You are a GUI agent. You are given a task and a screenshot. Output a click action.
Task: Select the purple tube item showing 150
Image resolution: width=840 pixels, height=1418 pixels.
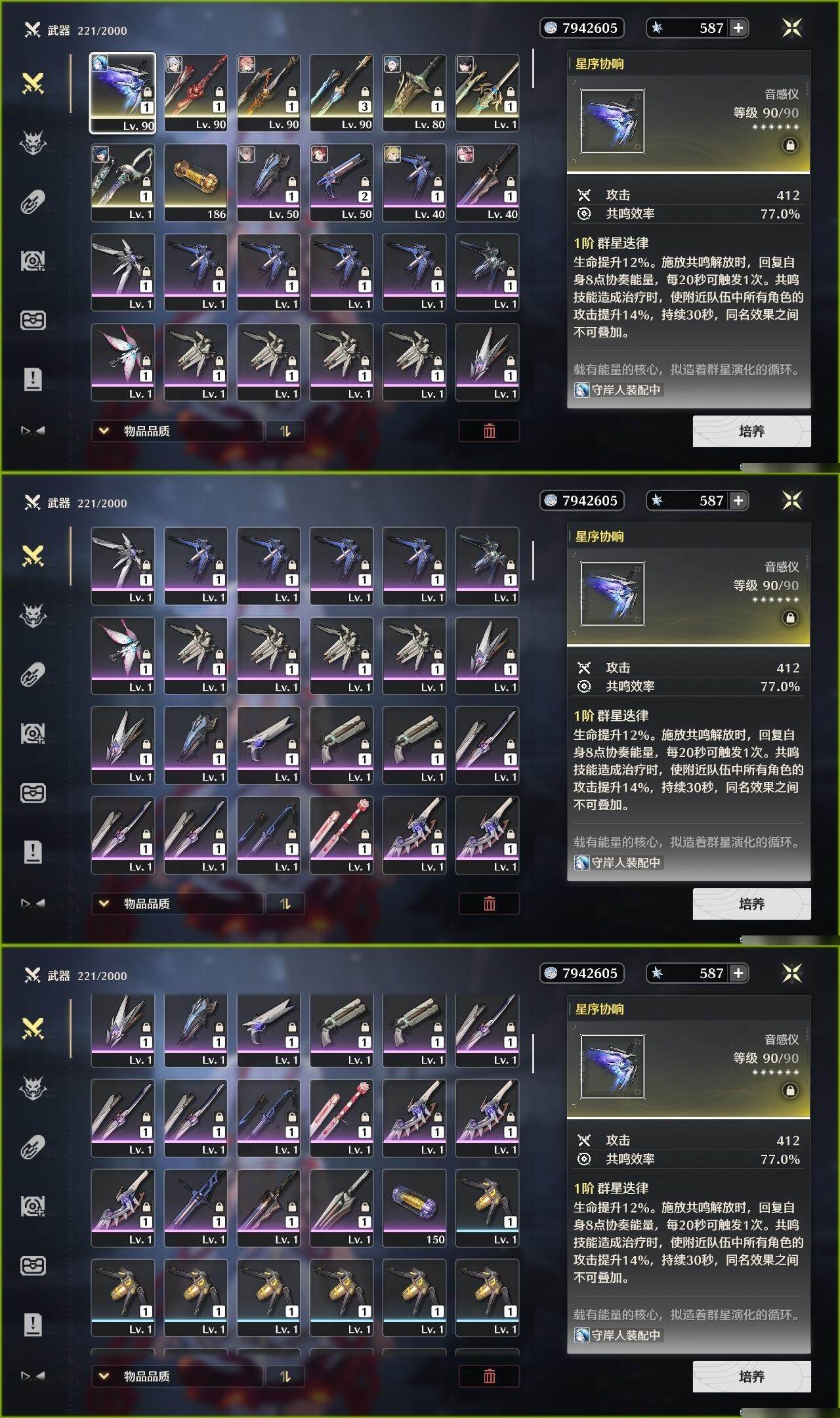pos(414,1209)
